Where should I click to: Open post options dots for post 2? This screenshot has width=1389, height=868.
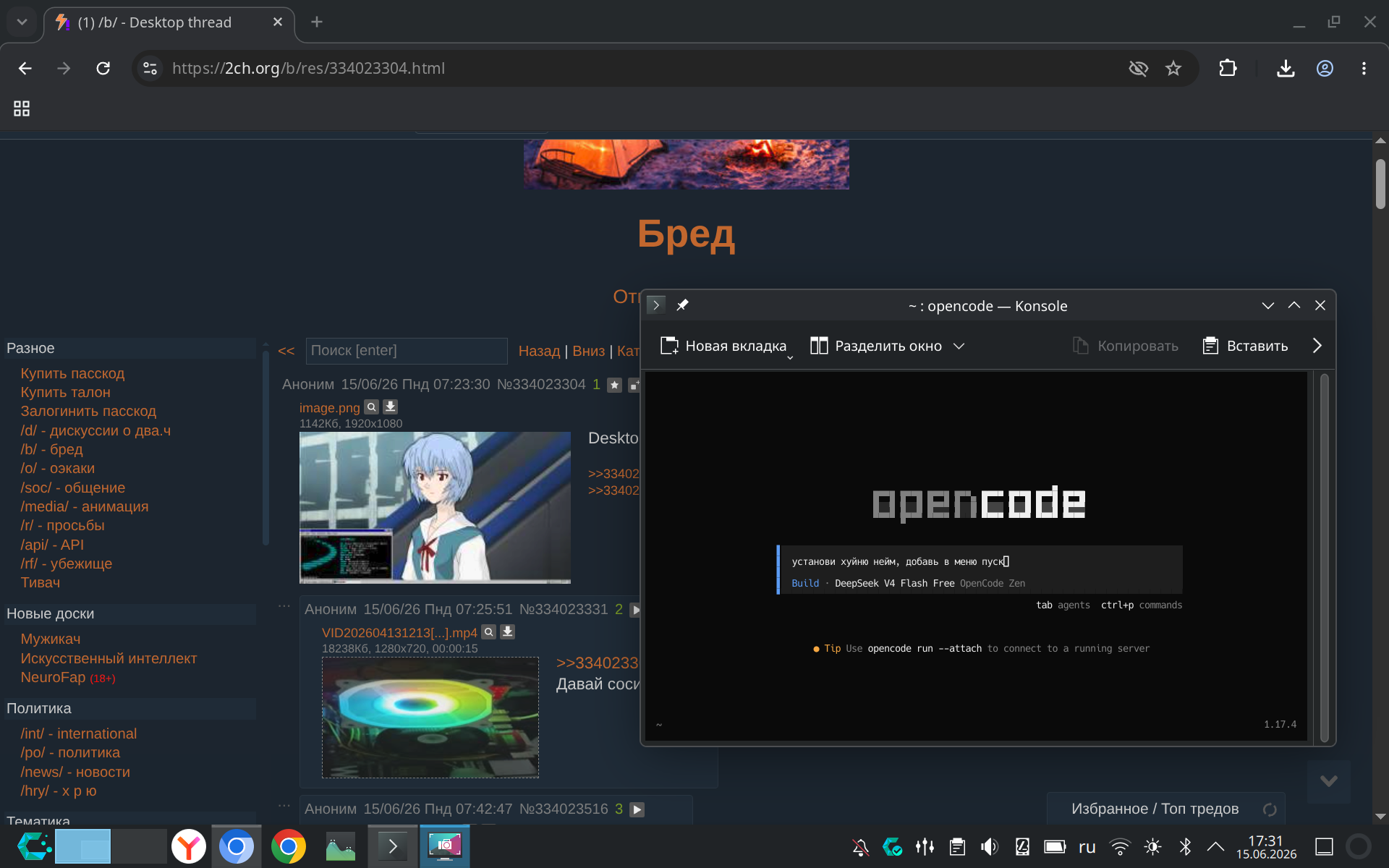[284, 606]
